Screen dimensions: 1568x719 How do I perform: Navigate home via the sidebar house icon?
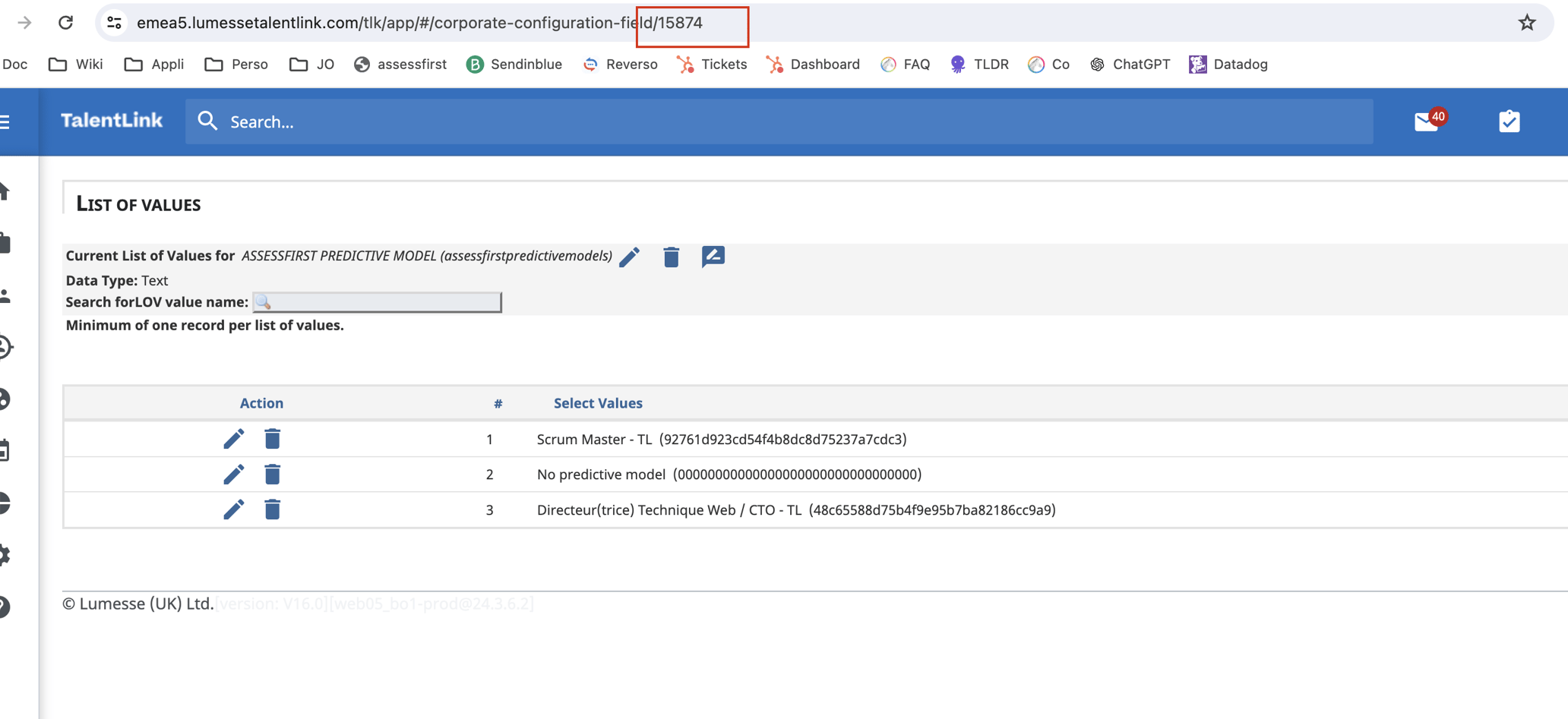pos(4,191)
